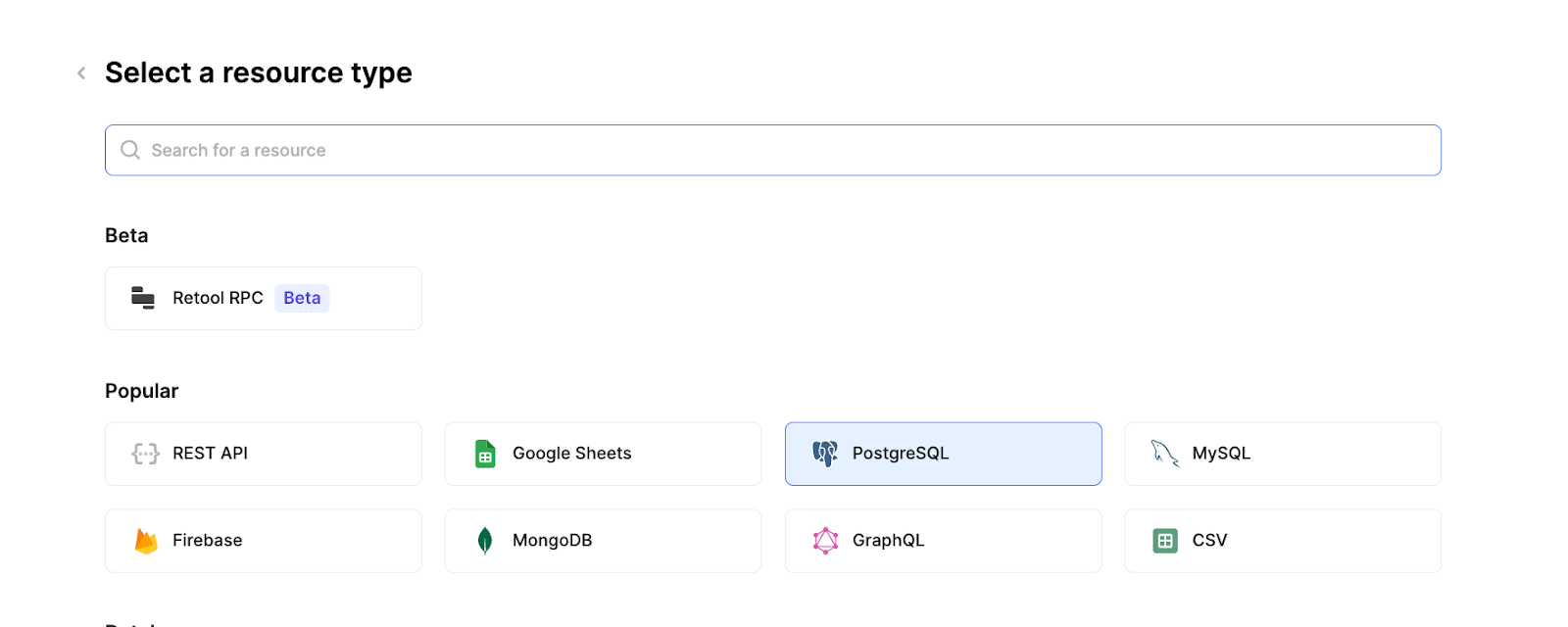This screenshot has width=1568, height=627.
Task: Click the back arrow beside the page title
Action: click(x=81, y=73)
